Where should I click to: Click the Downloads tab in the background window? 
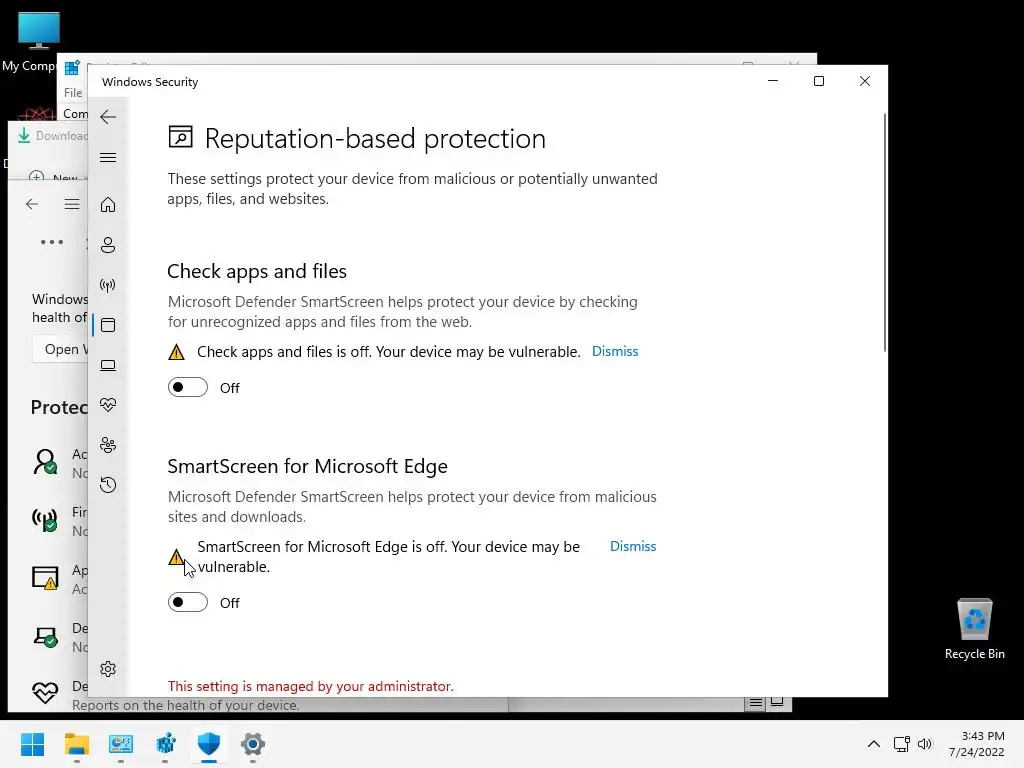(52, 136)
